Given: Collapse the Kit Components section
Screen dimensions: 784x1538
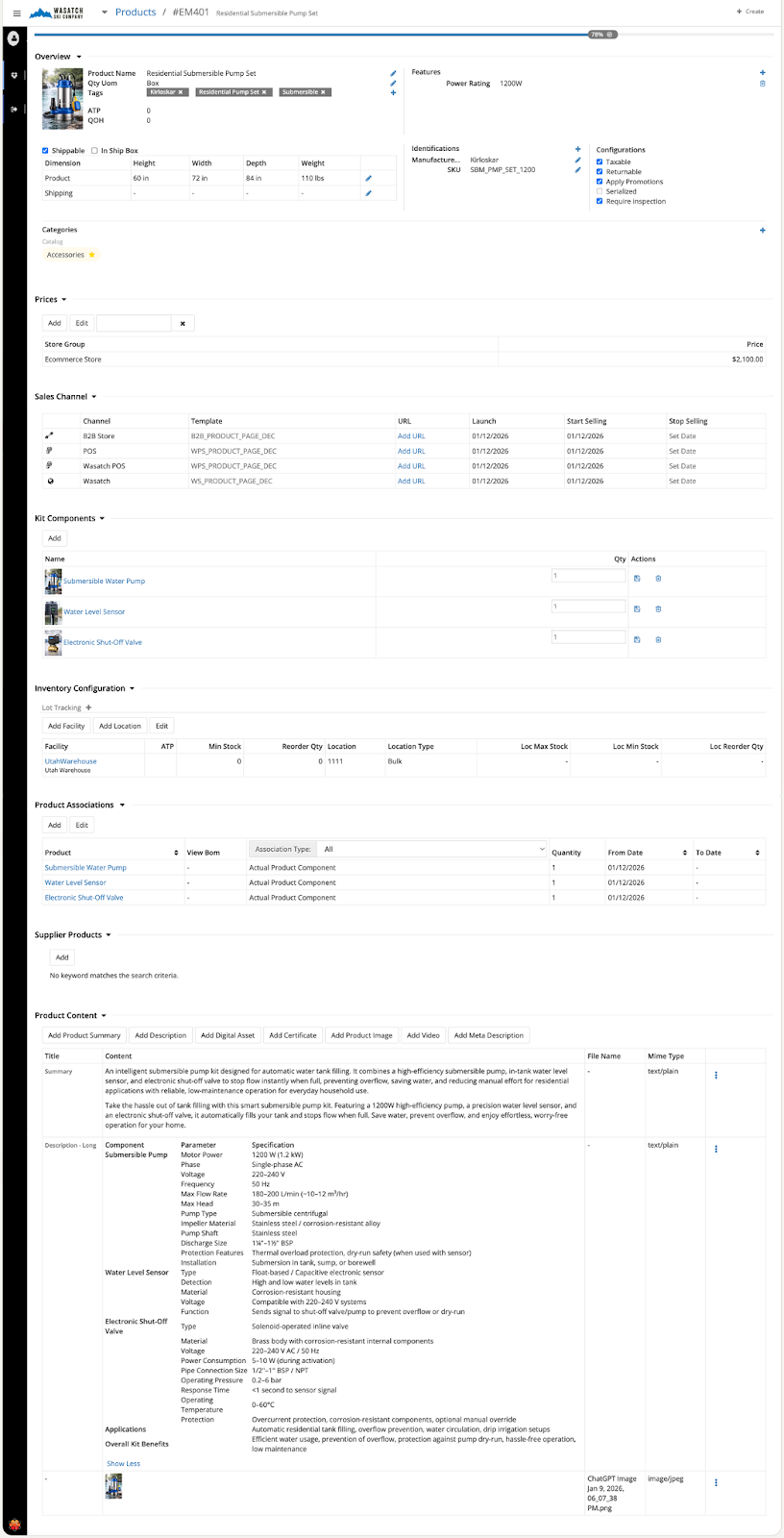Looking at the screenshot, I should pyautogui.click(x=102, y=519).
